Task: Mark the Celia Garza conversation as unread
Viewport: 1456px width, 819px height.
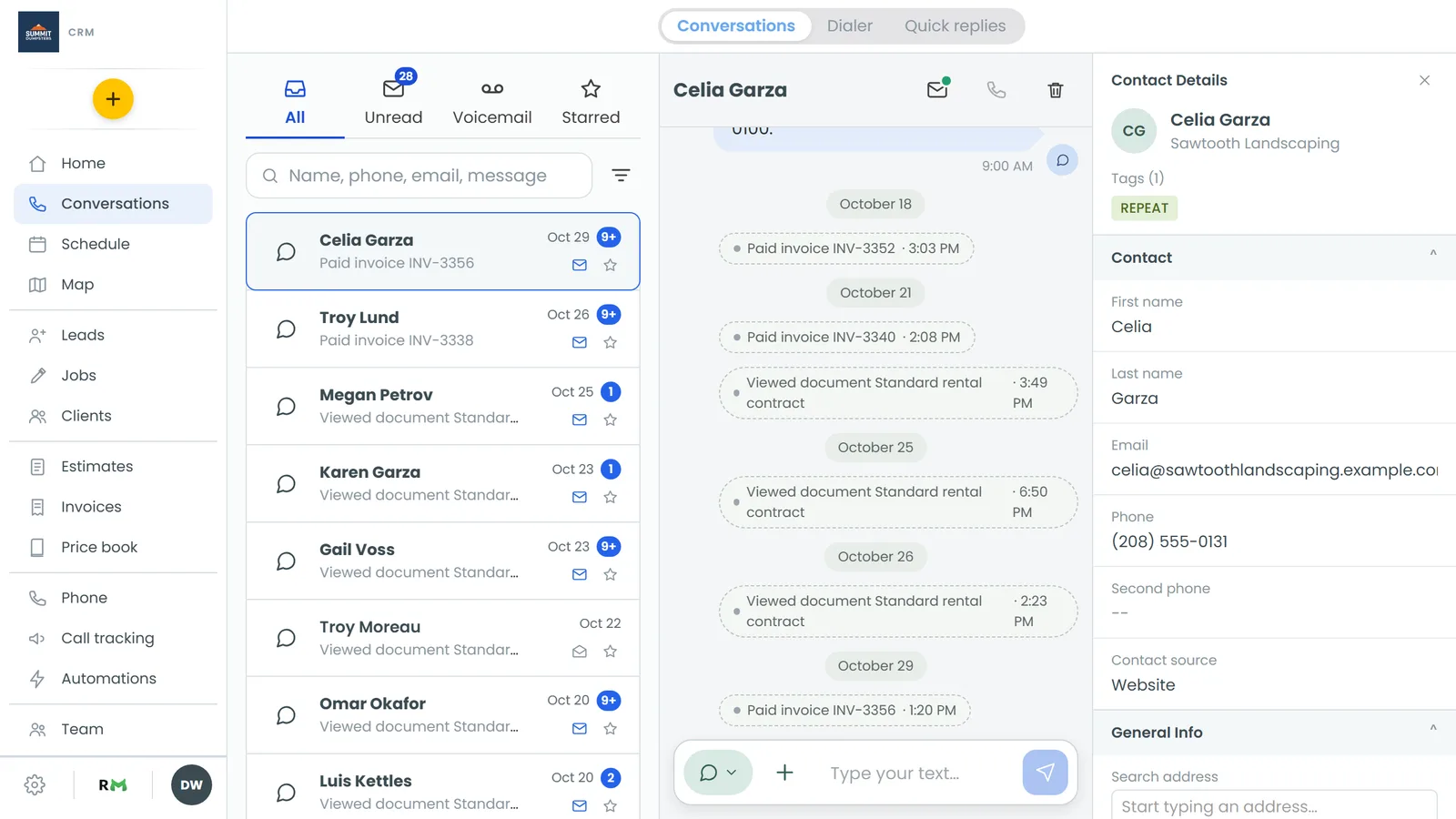Action: 938,88
